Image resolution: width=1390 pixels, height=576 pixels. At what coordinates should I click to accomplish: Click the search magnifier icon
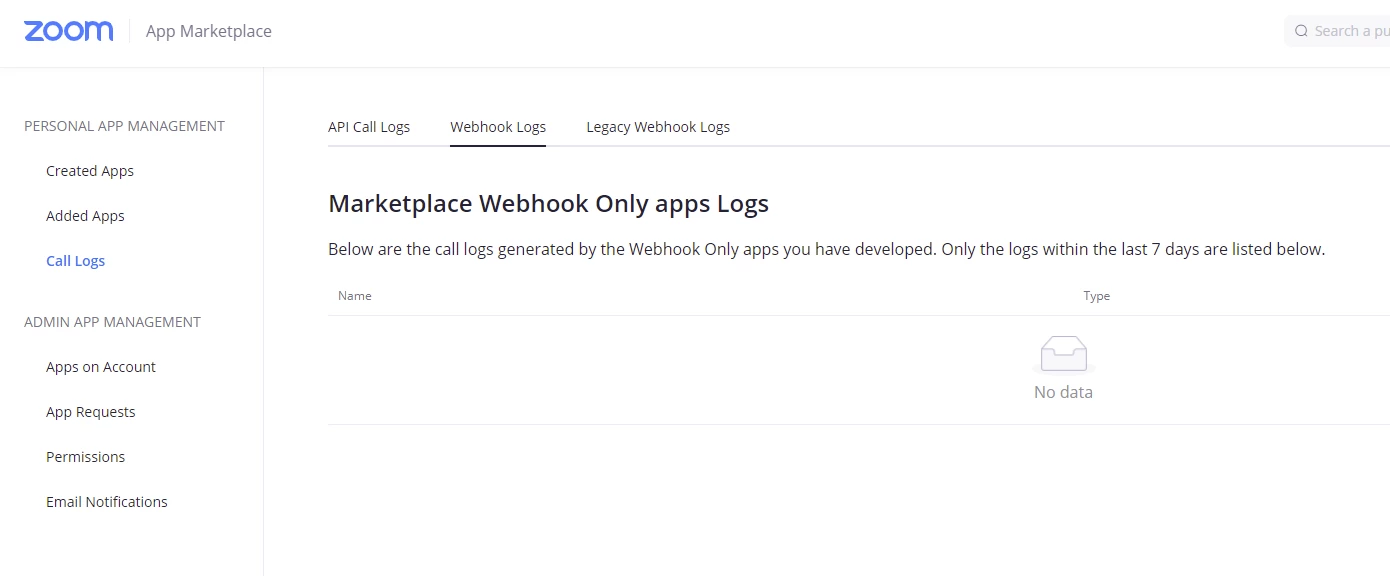point(1301,31)
